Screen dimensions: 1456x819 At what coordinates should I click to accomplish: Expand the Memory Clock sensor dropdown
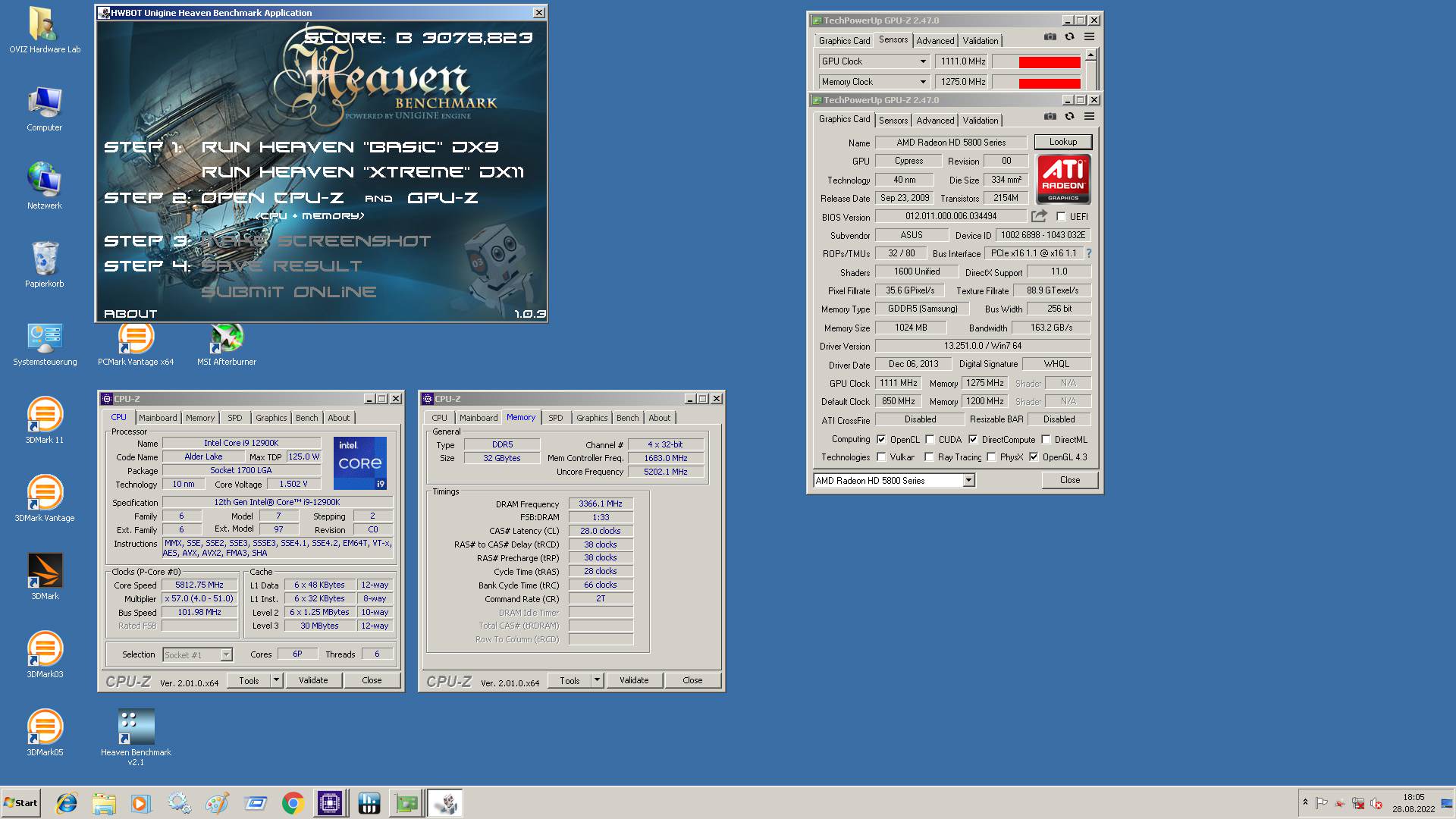(923, 82)
